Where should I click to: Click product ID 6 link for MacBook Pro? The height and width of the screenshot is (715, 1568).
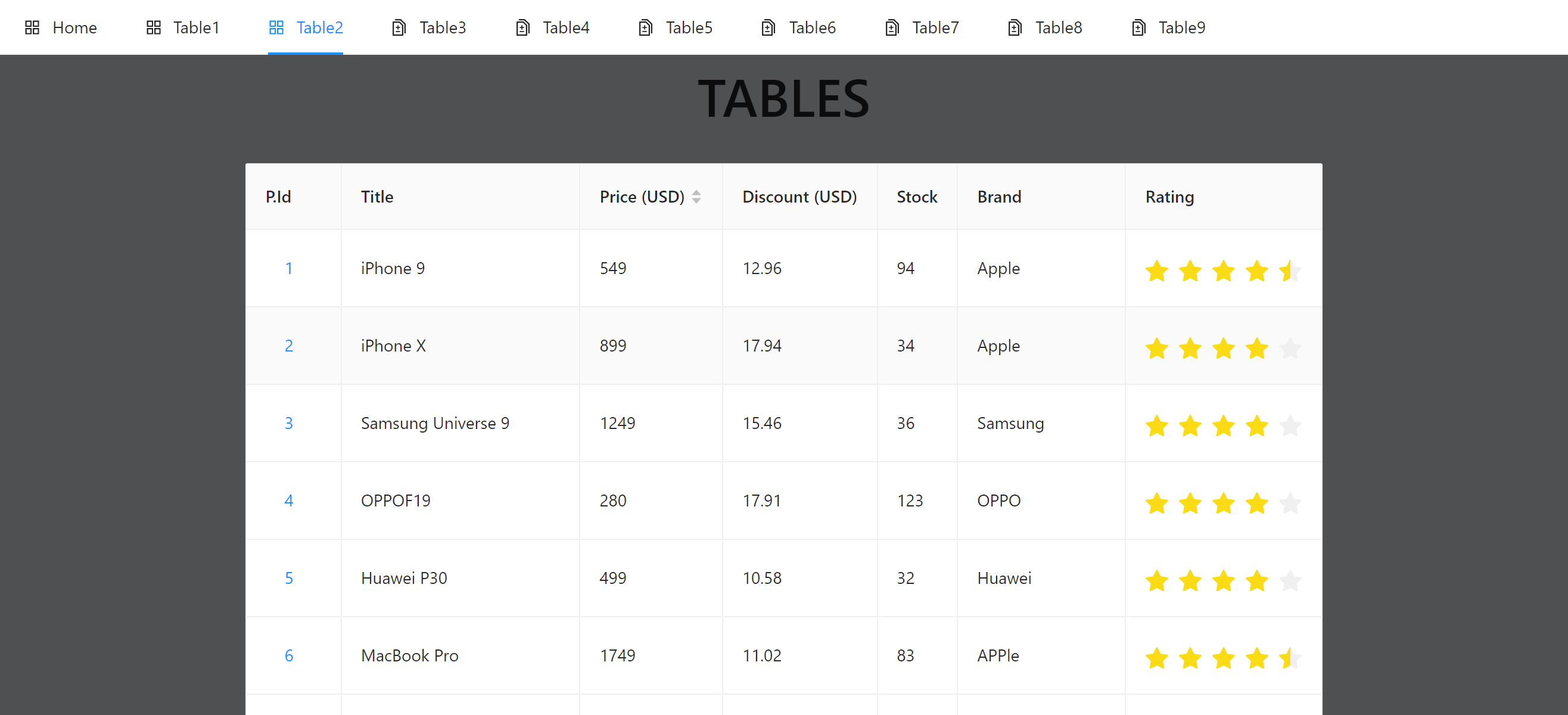[288, 655]
